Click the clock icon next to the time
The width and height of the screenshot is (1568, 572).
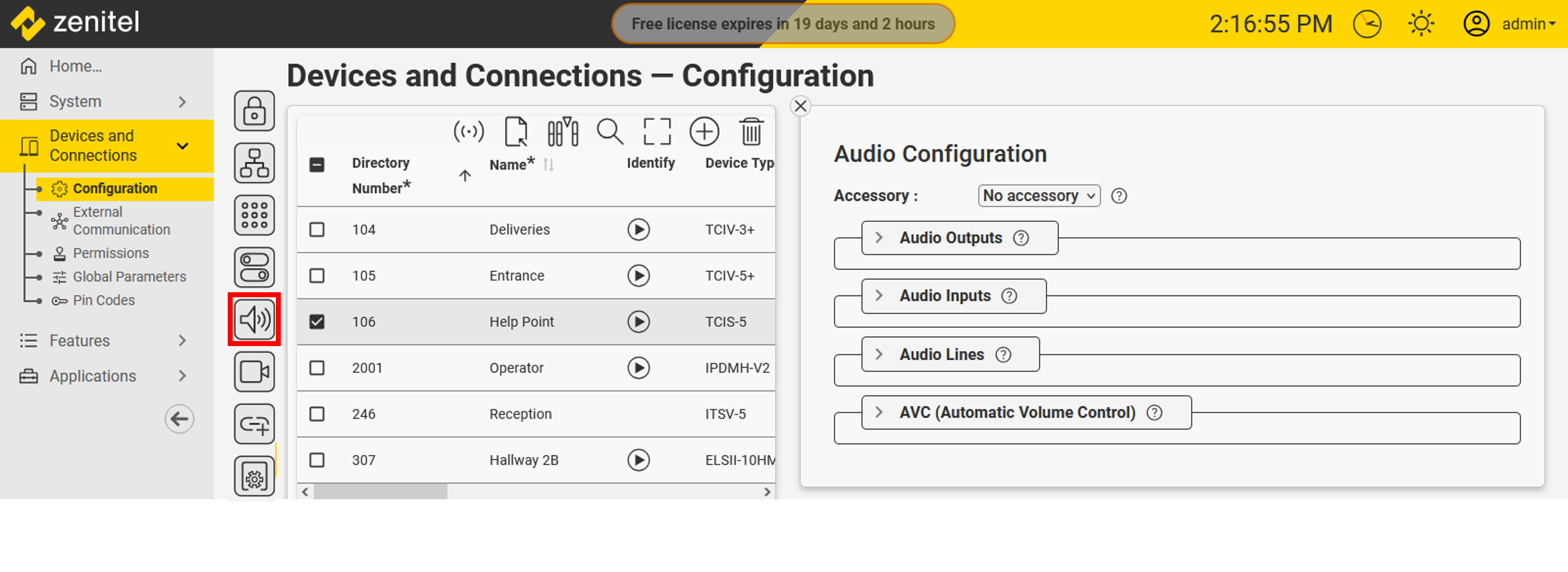1367,24
